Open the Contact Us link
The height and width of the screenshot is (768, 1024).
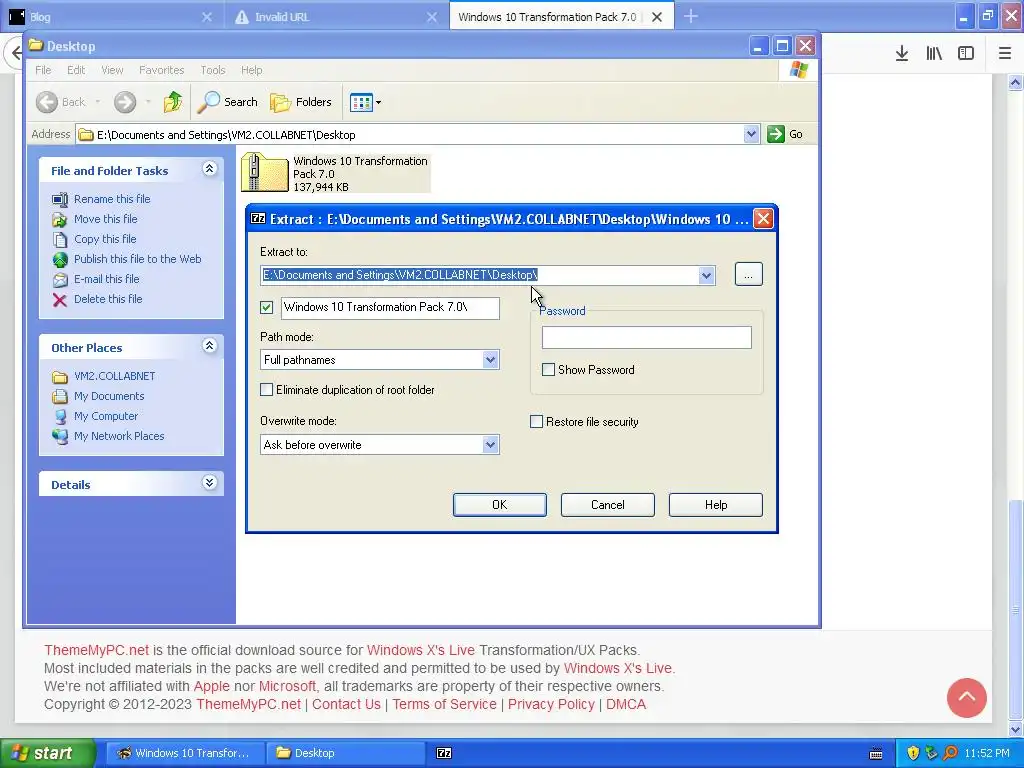coord(346,704)
